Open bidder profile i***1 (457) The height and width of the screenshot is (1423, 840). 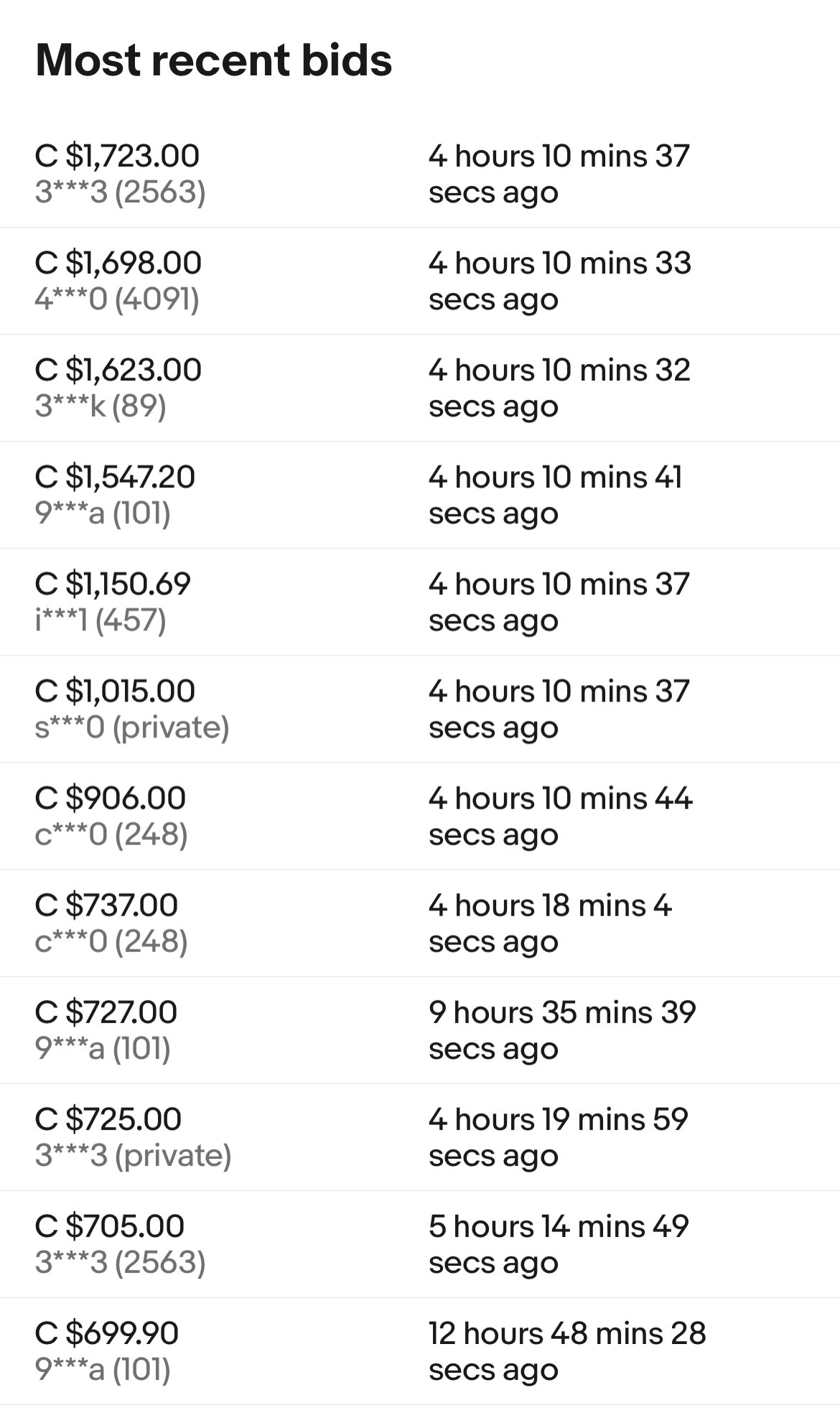101,620
